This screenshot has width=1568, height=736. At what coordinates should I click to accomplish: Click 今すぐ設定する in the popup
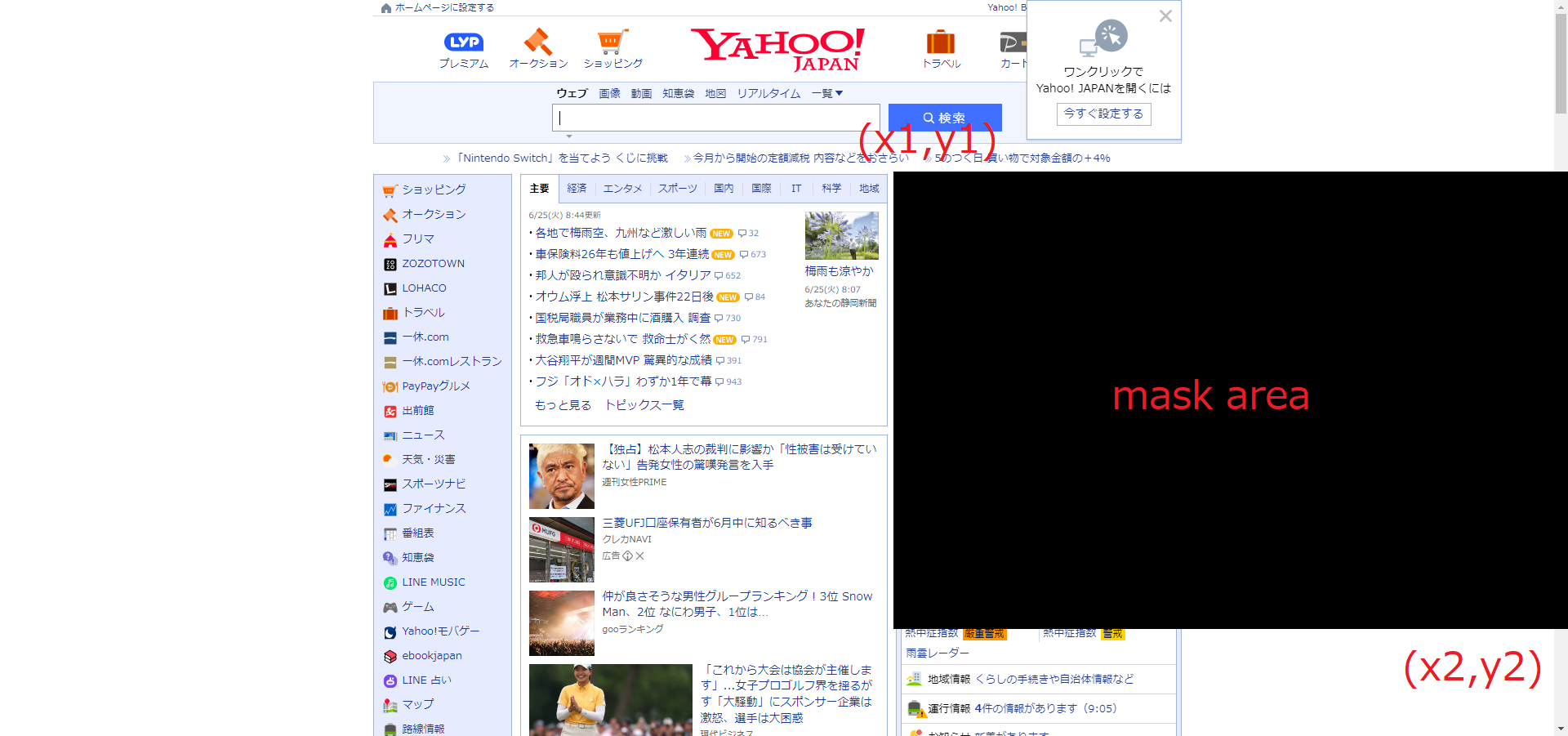[1103, 114]
